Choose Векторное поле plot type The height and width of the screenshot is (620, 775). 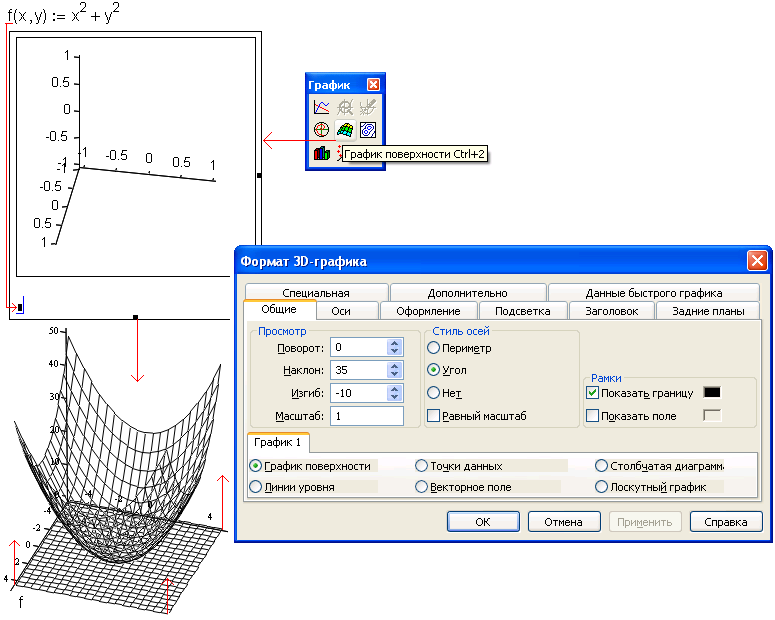point(422,487)
